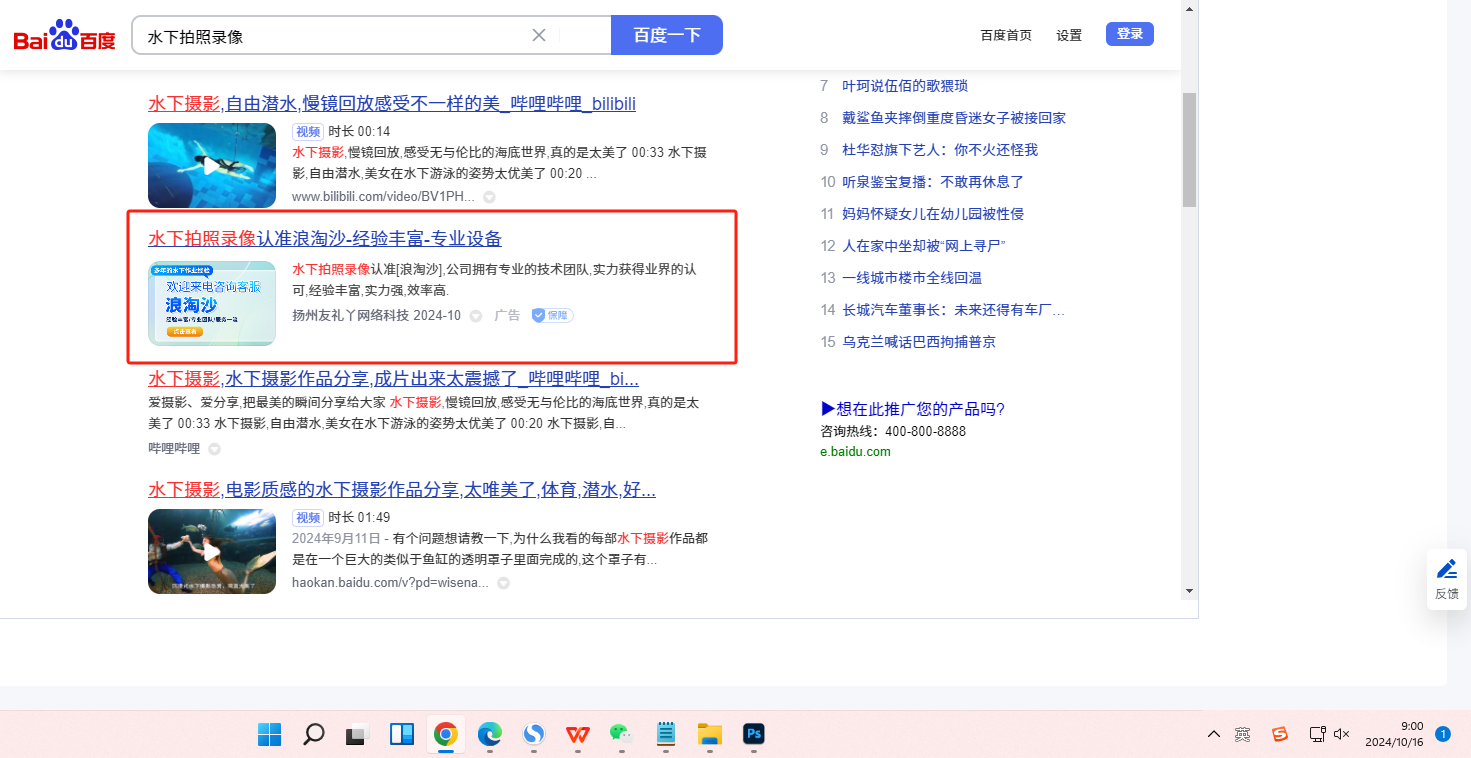
Task: Click the 登录 login button
Action: tap(1129, 34)
